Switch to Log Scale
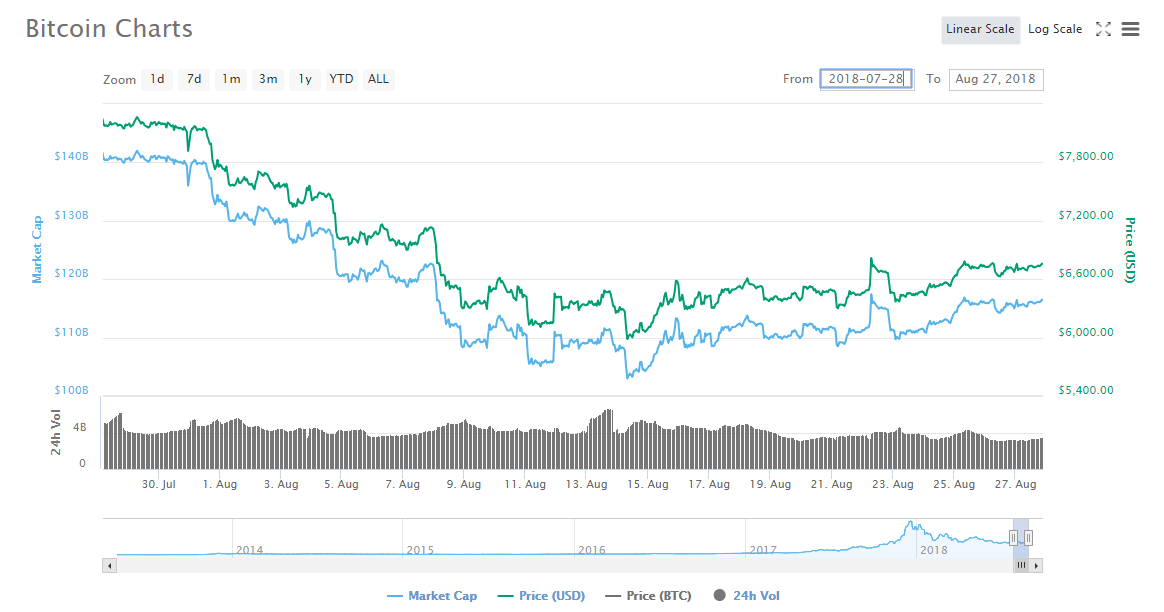The height and width of the screenshot is (612, 1164). point(1054,29)
